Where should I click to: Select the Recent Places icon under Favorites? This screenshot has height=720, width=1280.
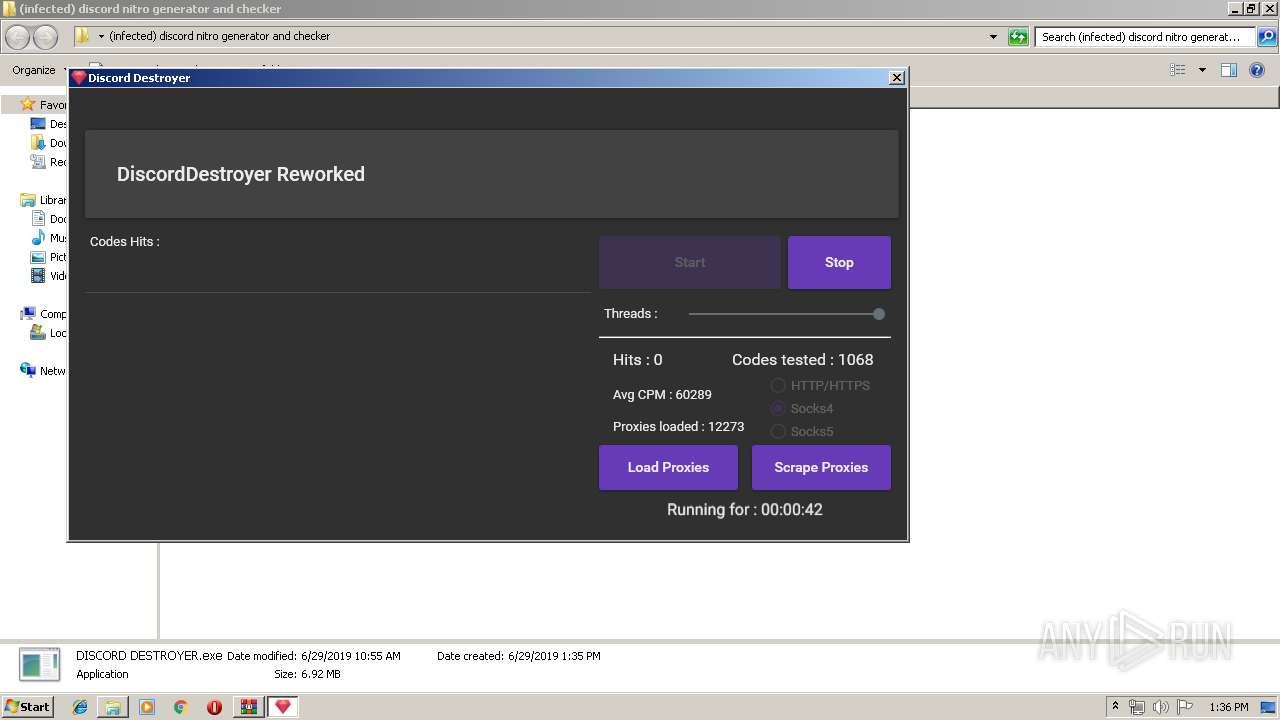pyautogui.click(x=38, y=162)
